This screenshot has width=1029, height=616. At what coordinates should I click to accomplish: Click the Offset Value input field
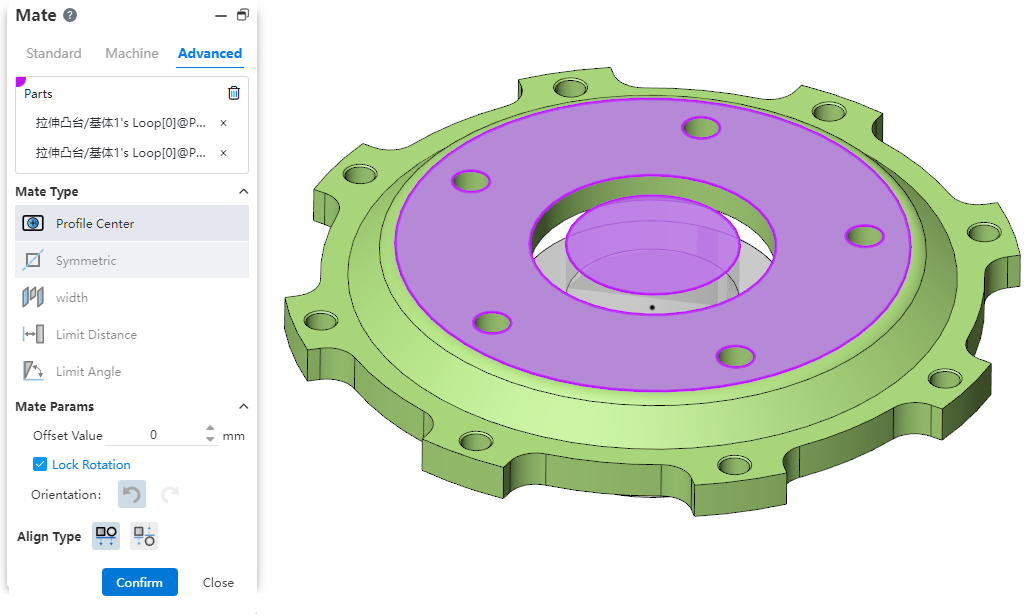pyautogui.click(x=154, y=435)
